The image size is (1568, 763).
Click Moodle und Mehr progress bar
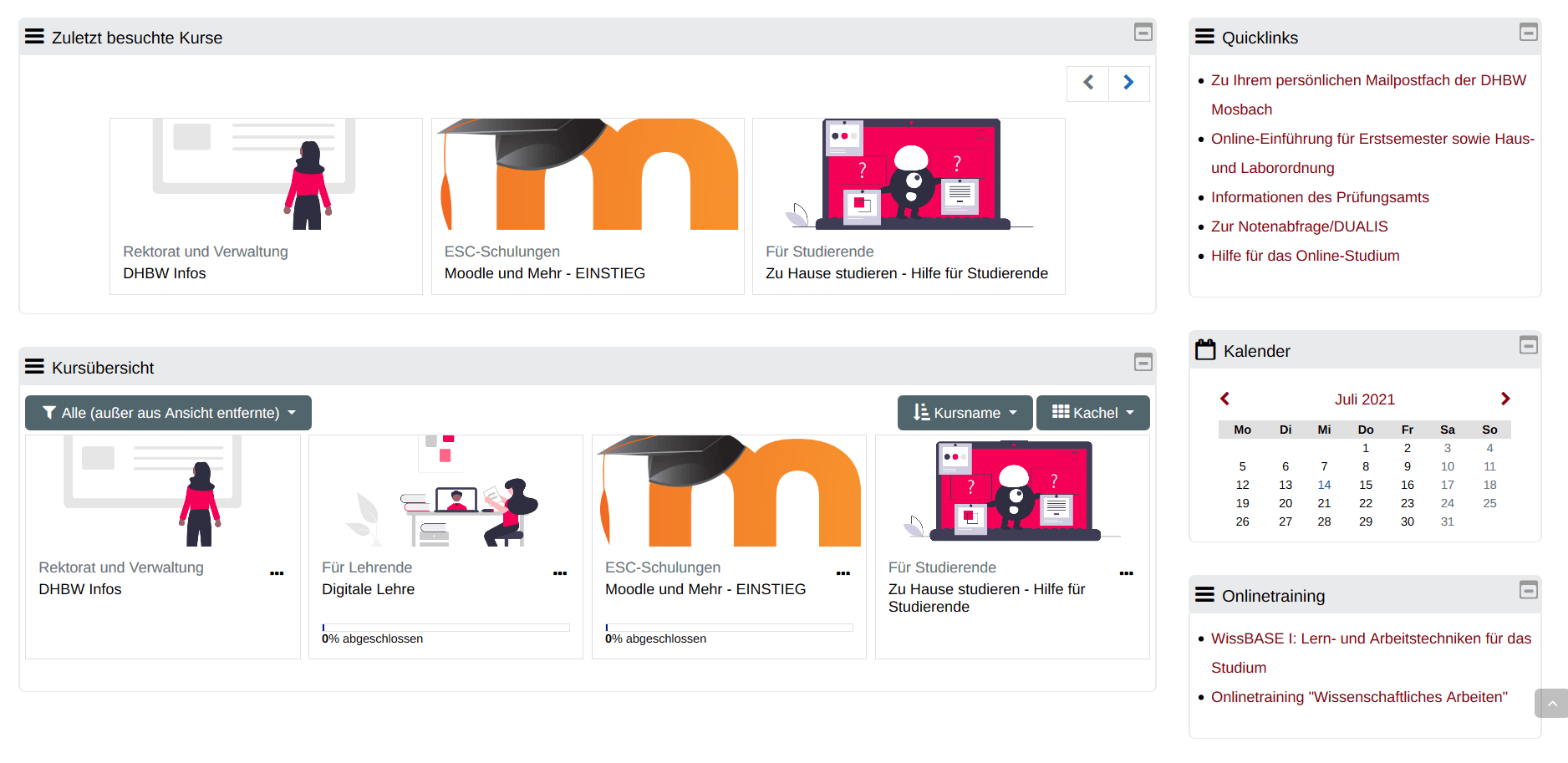(x=729, y=628)
